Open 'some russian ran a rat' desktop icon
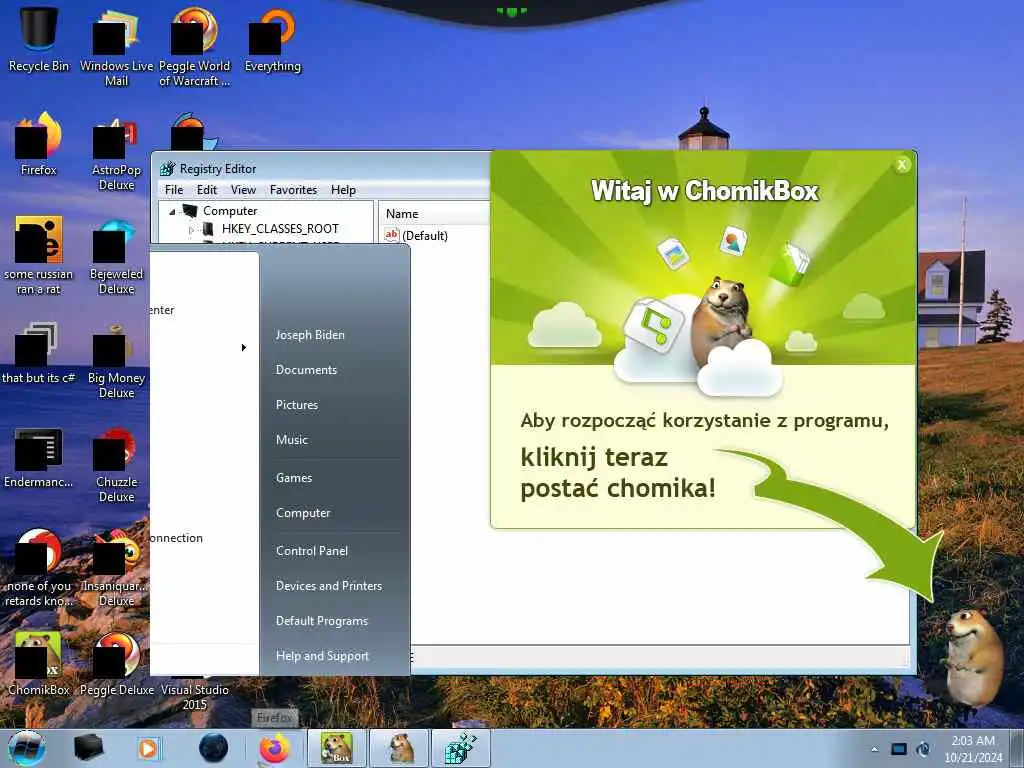1024x768 pixels. tap(39, 255)
